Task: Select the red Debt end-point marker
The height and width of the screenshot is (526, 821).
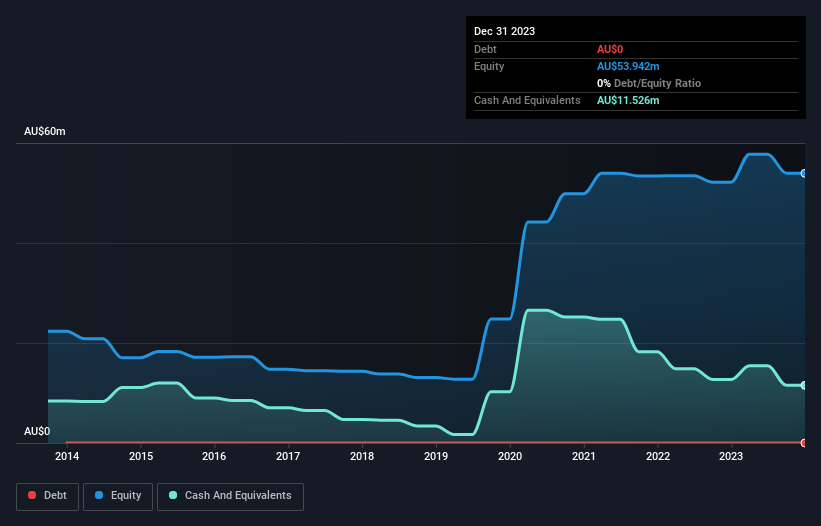Action: [x=804, y=443]
